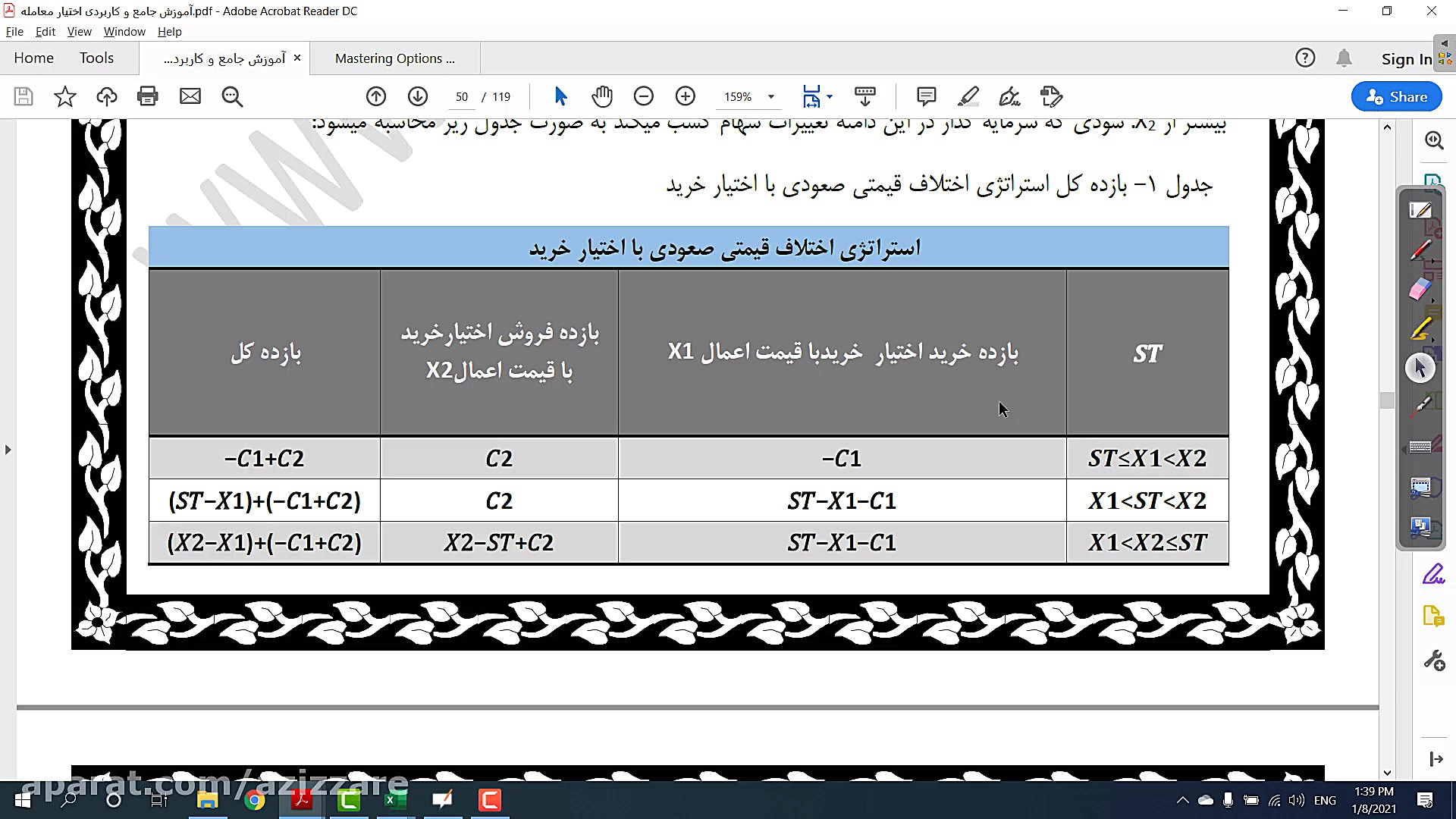Click the Find text magnifier icon

pos(232,96)
